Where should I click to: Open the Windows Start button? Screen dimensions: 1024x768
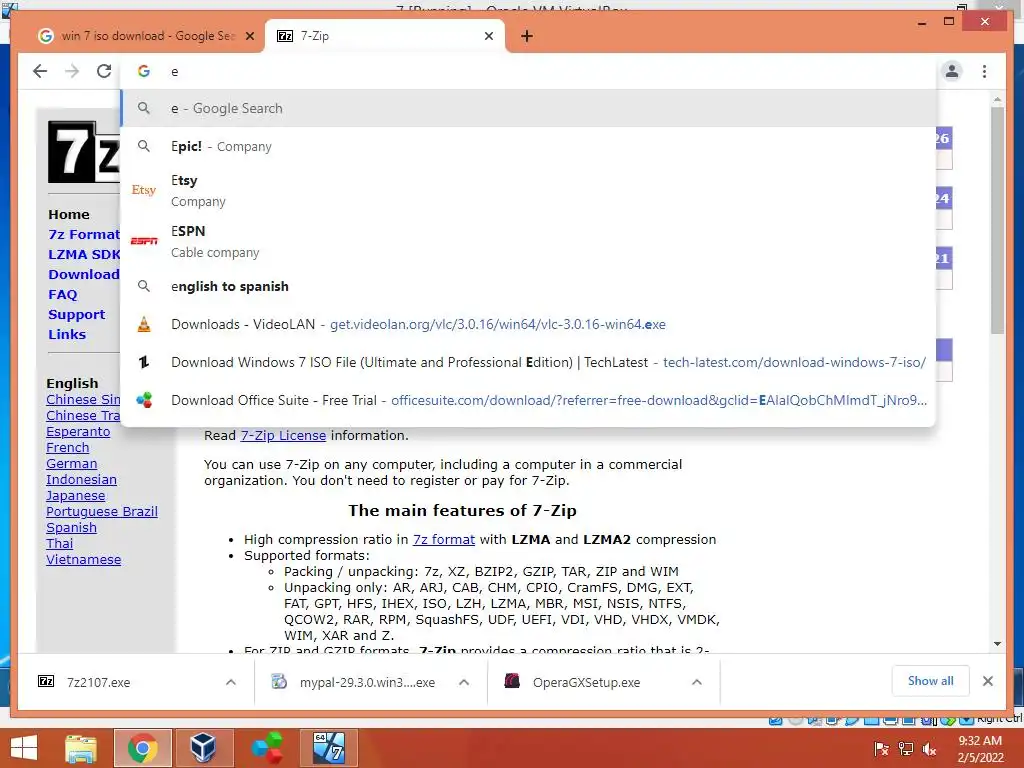pyautogui.click(x=24, y=748)
